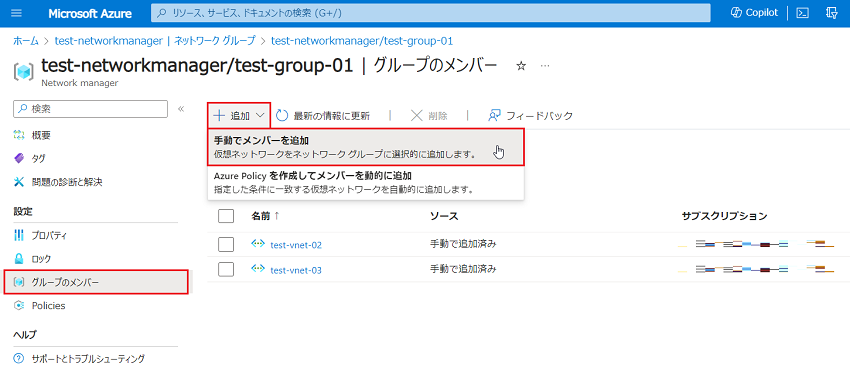Click the plus icon on the add button
Viewport: 850px width, 380px height.
point(219,115)
